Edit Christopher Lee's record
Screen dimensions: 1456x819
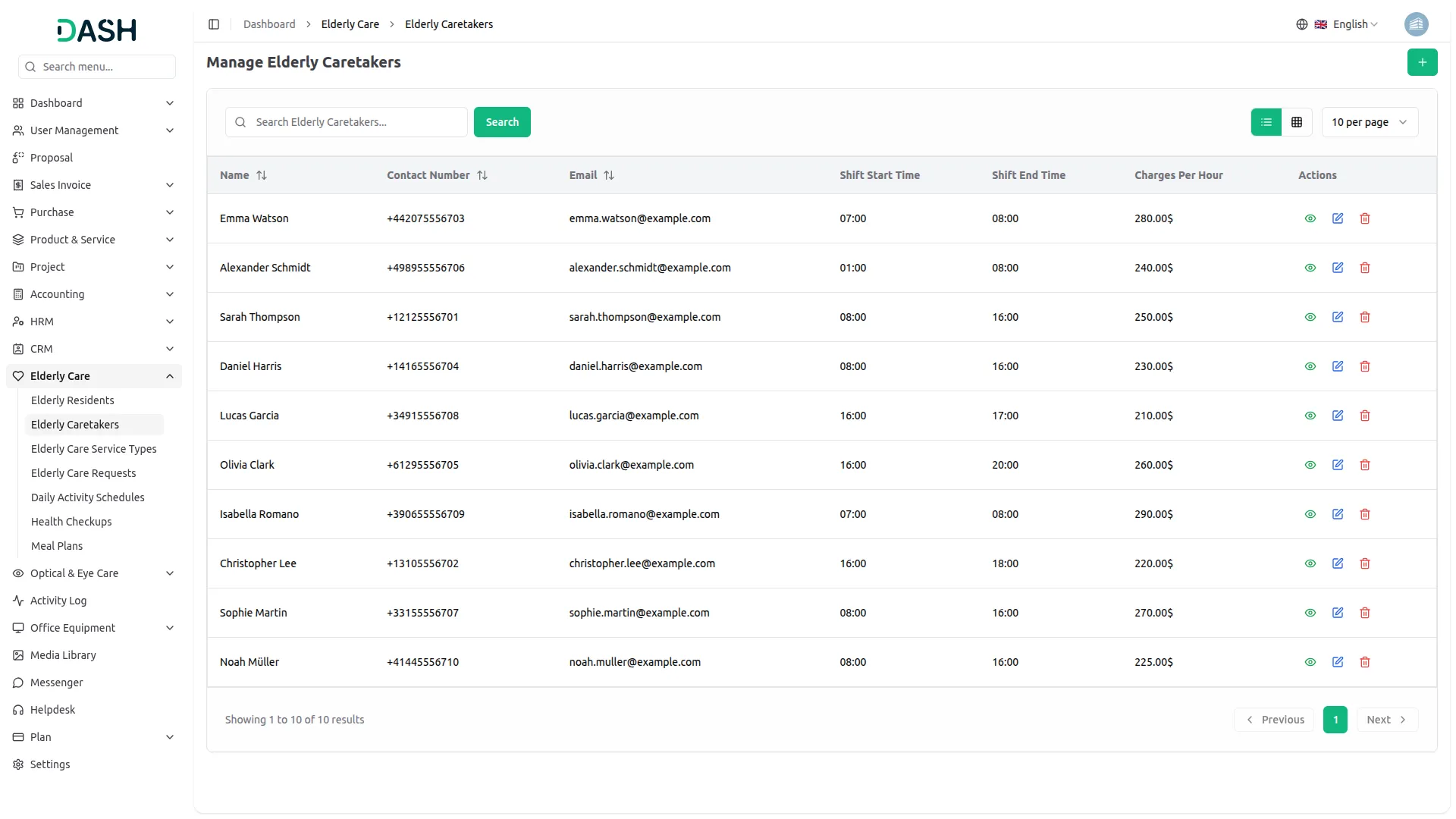tap(1338, 563)
